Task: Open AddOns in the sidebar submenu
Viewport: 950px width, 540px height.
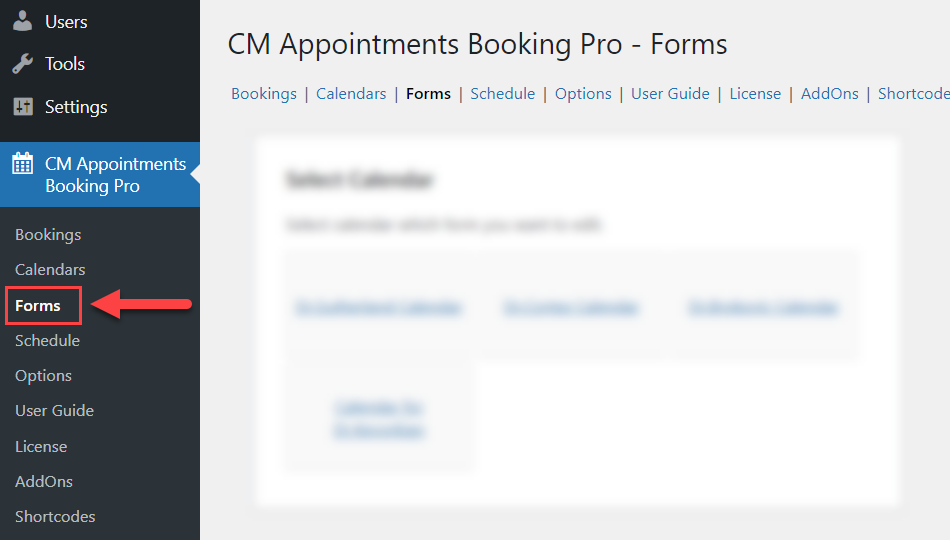Action: click(x=44, y=482)
